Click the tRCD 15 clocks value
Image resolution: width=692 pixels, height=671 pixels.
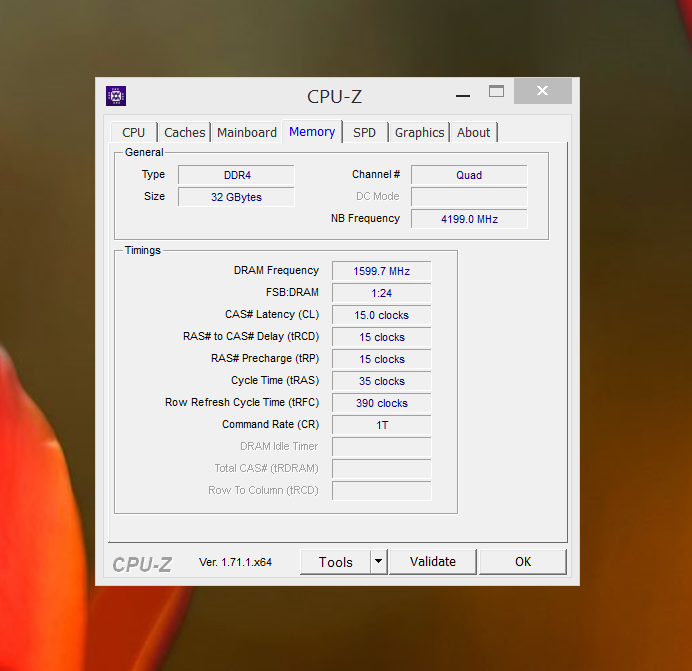point(382,337)
